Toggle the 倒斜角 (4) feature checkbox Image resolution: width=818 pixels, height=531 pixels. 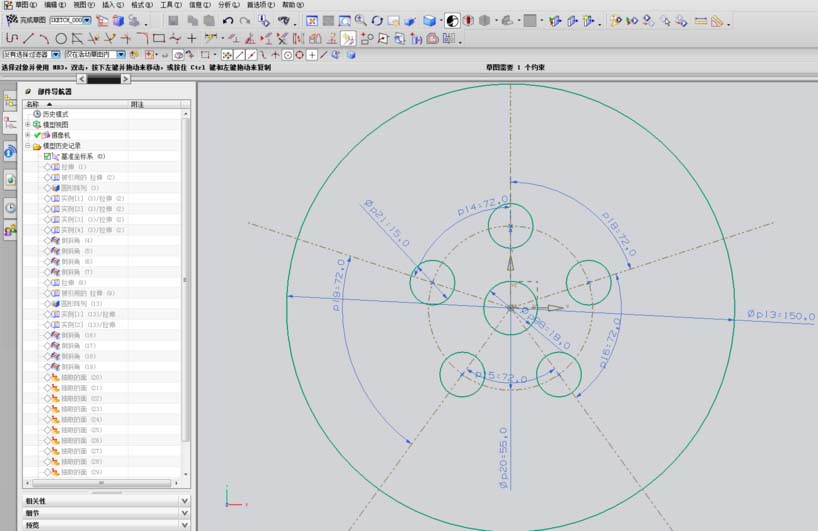pyautogui.click(x=47, y=240)
